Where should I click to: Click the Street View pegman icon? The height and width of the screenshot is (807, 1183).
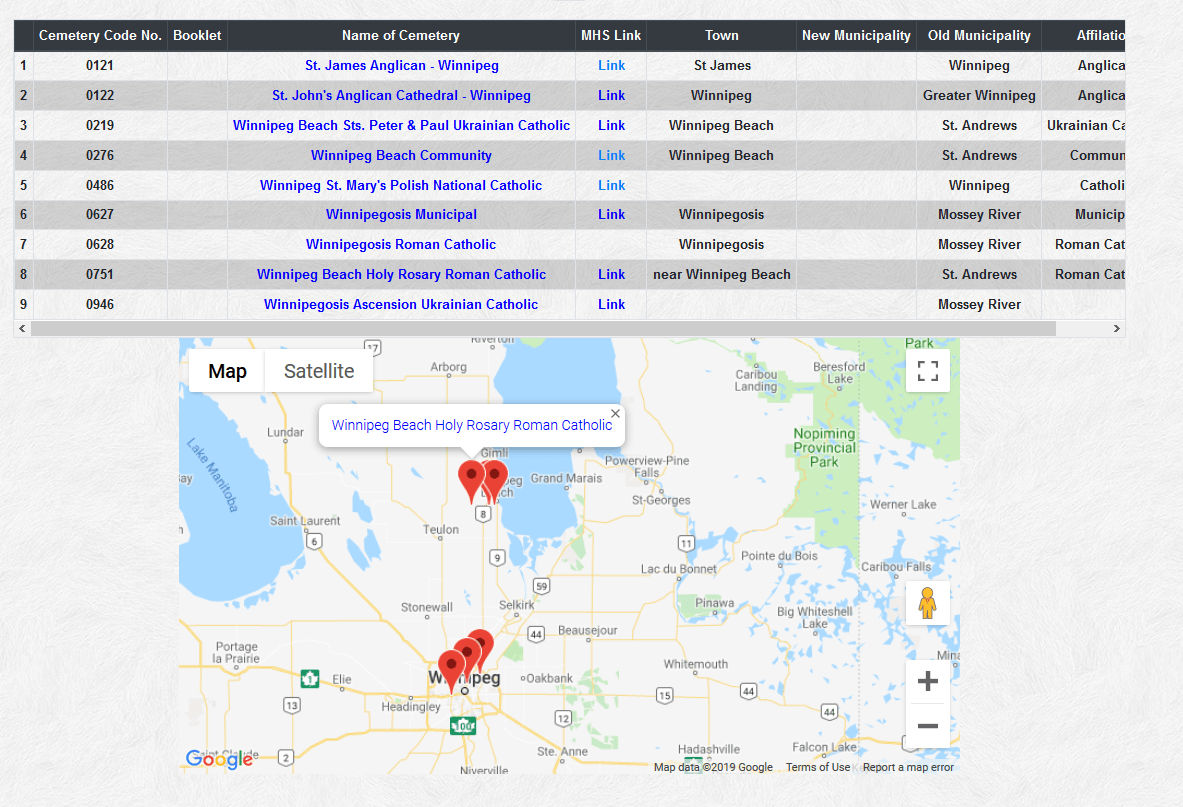927,603
